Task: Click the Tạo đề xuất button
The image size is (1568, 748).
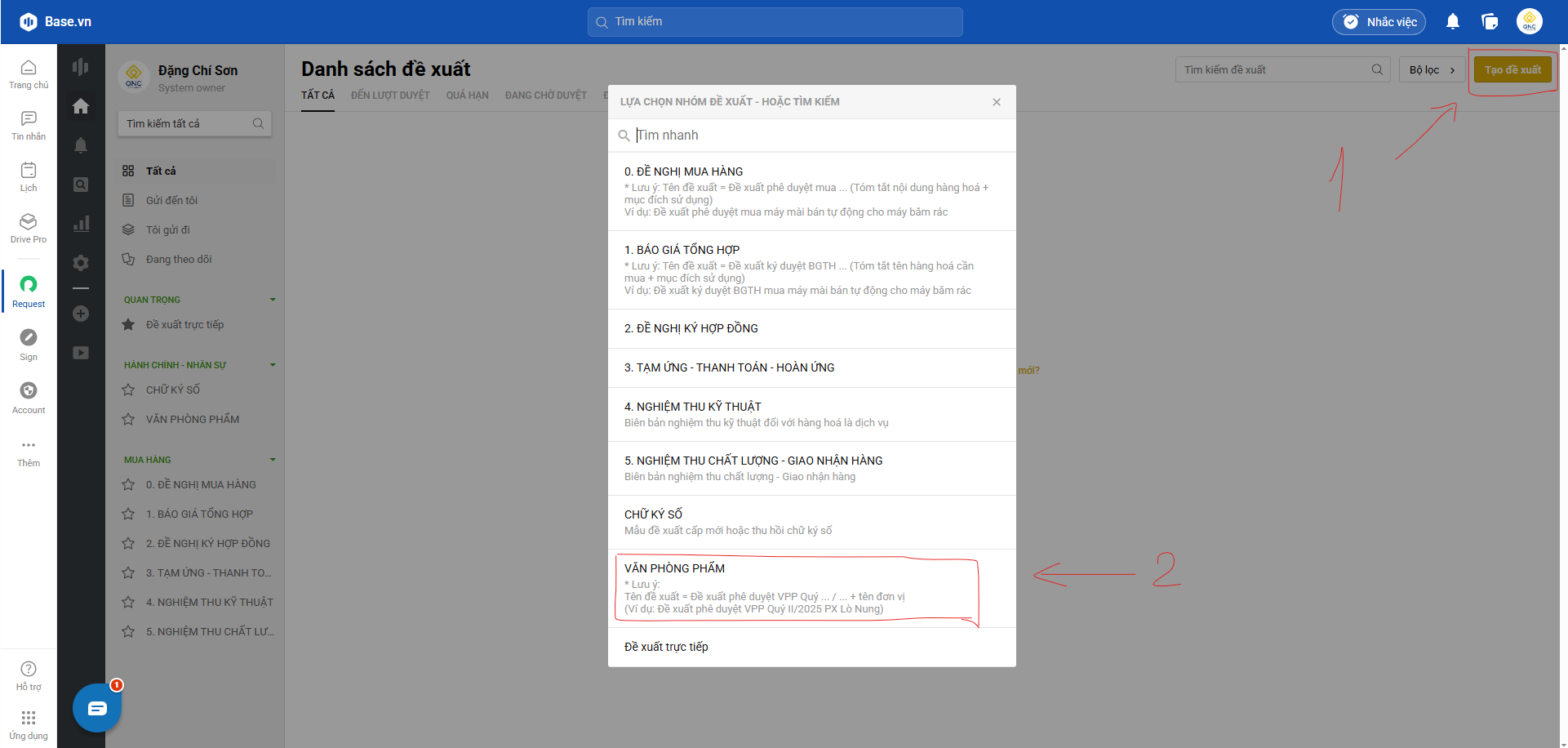Action: coord(1512,70)
